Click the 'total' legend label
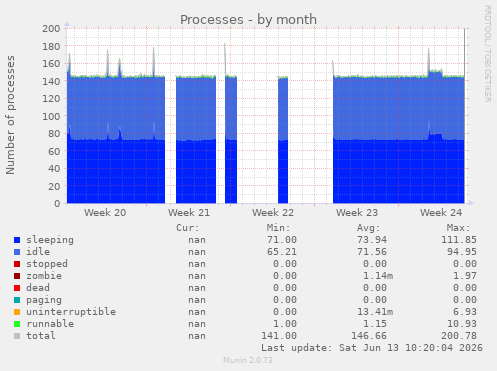This screenshot has height=371, width=497. (x=41, y=335)
